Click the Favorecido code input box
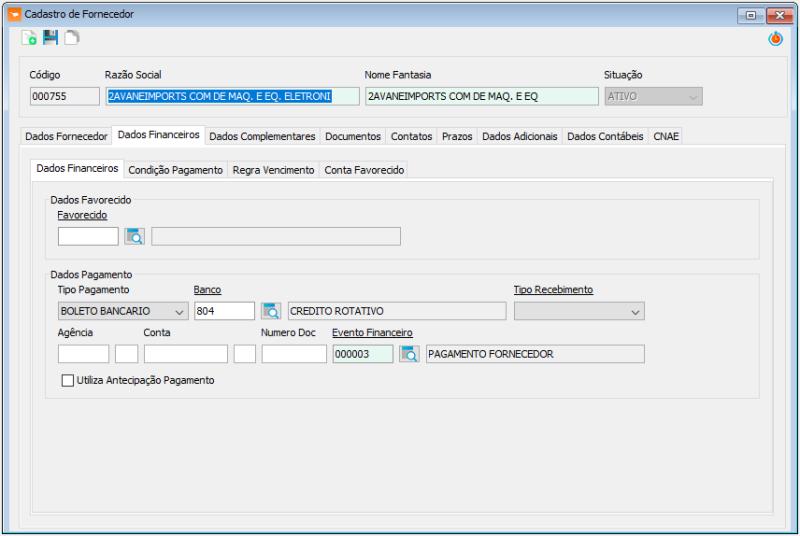The height and width of the screenshot is (536, 800). pos(88,237)
